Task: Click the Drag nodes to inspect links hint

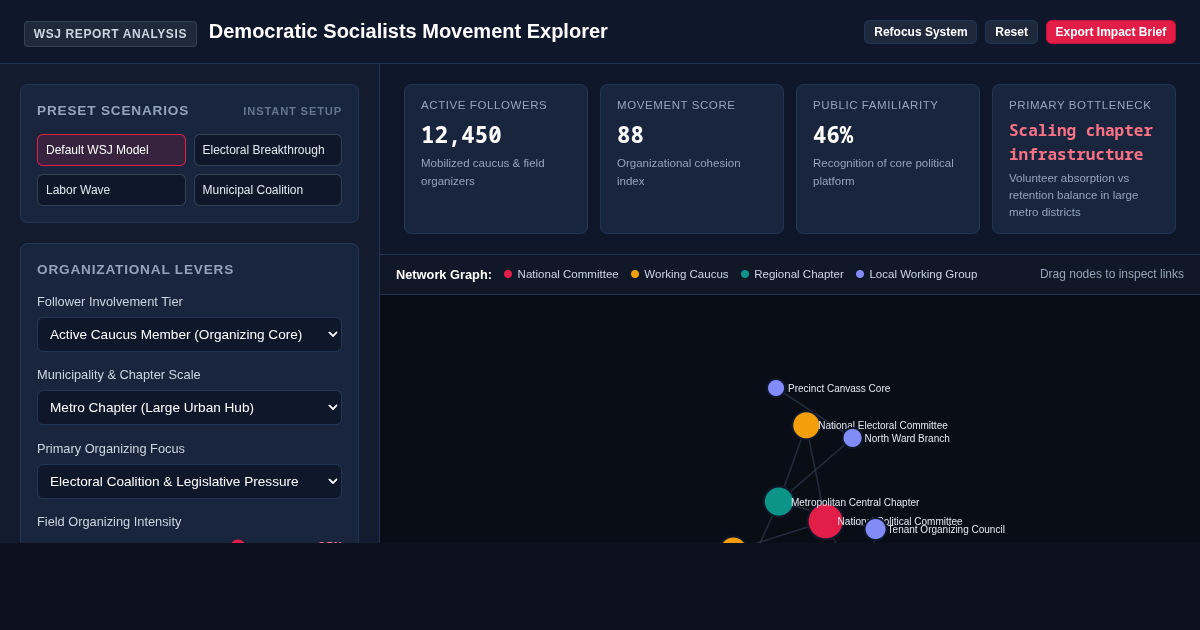Action: (x=1112, y=274)
